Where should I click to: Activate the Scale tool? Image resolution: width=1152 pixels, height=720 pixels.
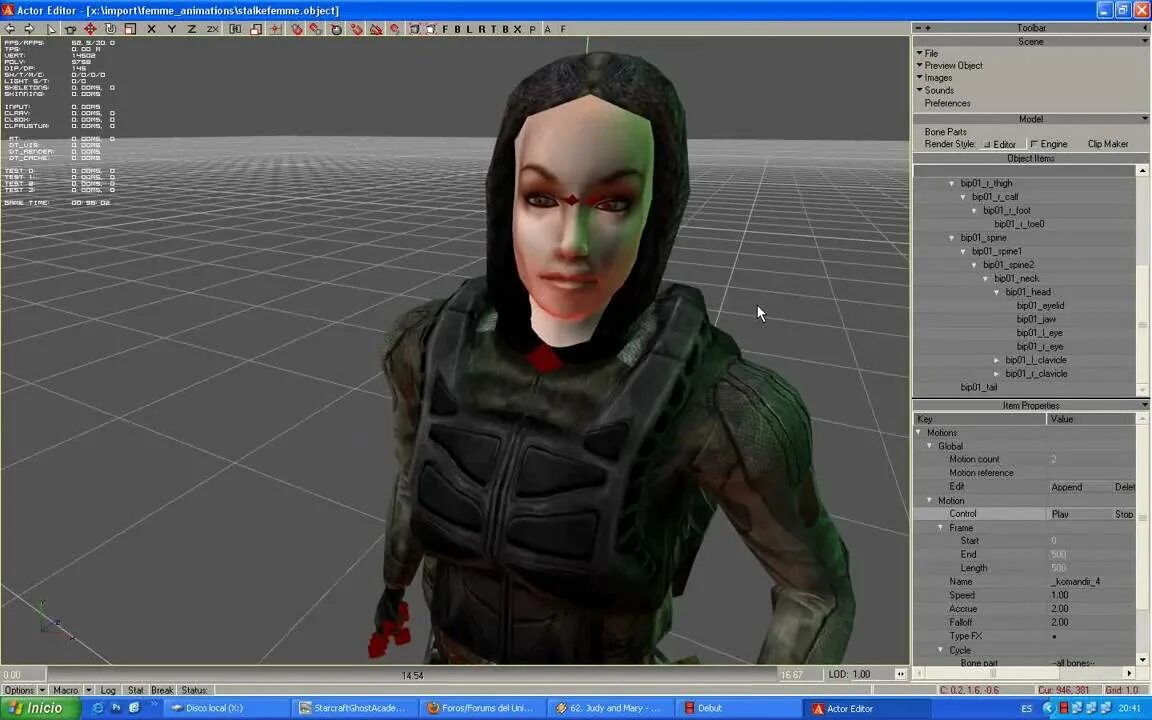coord(130,29)
